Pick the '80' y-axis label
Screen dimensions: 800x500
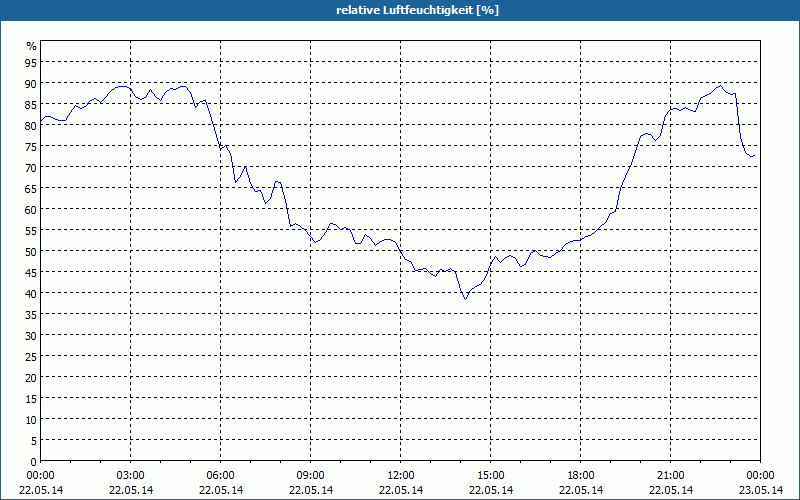pos(31,126)
